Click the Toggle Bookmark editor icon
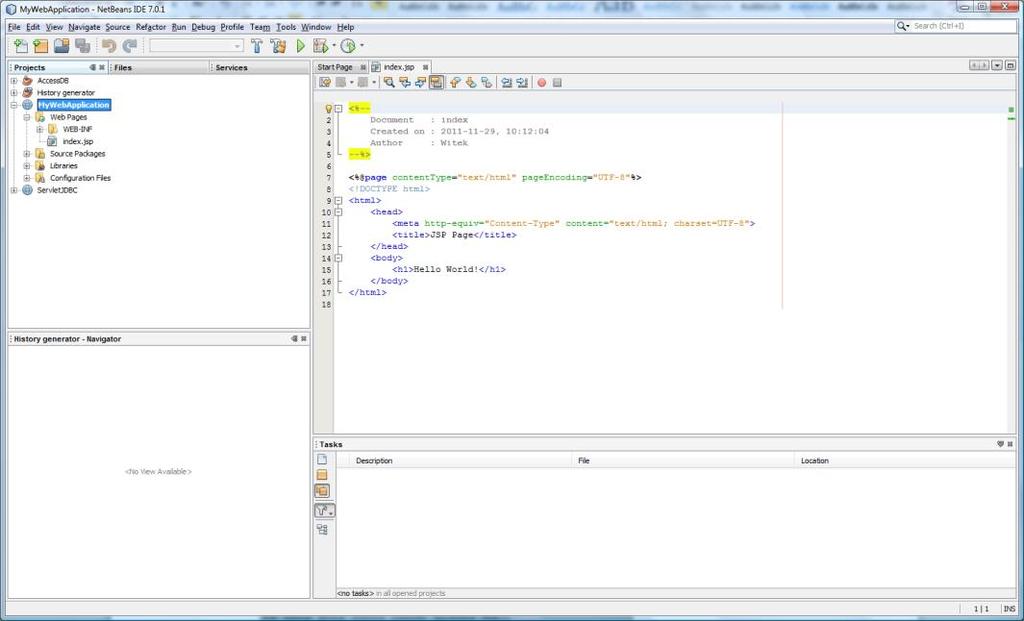The width and height of the screenshot is (1024, 621). click(487, 82)
